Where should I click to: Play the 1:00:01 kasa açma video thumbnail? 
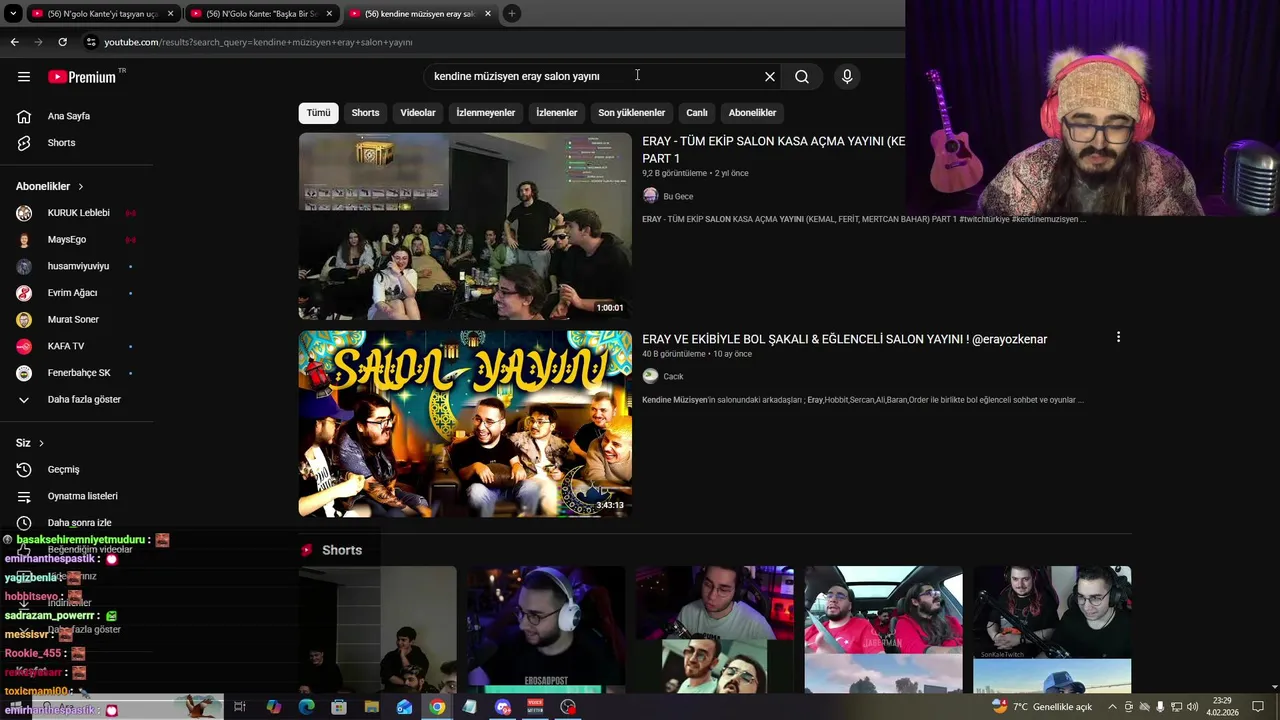pos(465,226)
